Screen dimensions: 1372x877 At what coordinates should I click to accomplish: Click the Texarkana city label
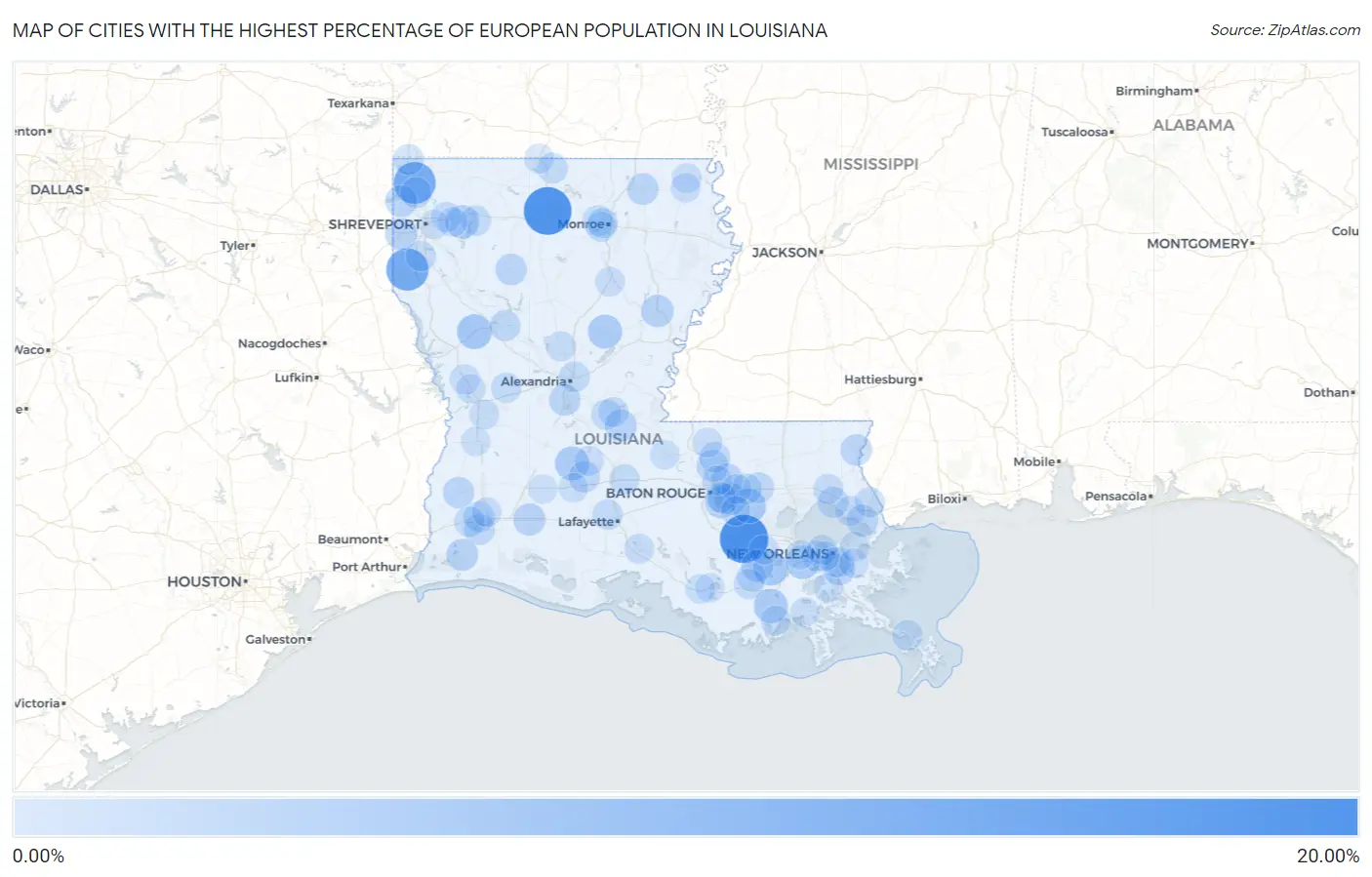(x=358, y=103)
